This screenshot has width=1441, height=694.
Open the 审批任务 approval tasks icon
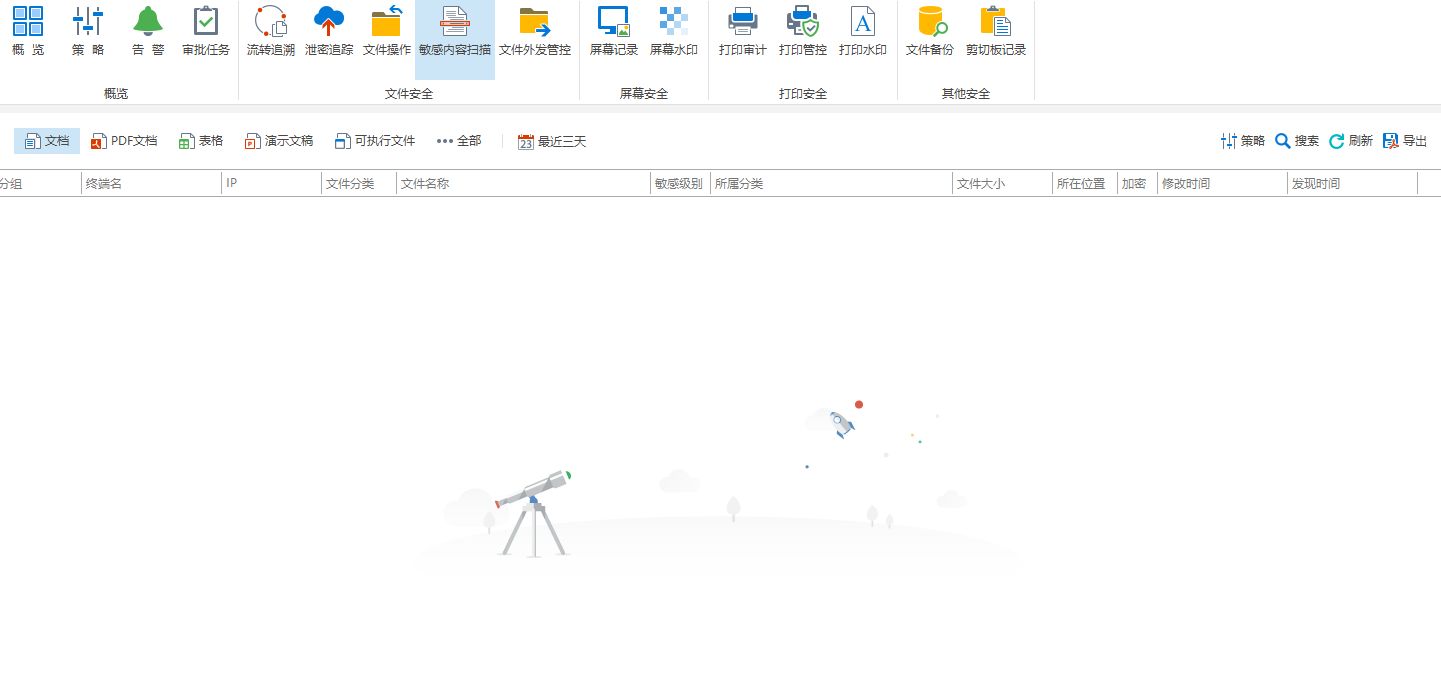[x=206, y=30]
